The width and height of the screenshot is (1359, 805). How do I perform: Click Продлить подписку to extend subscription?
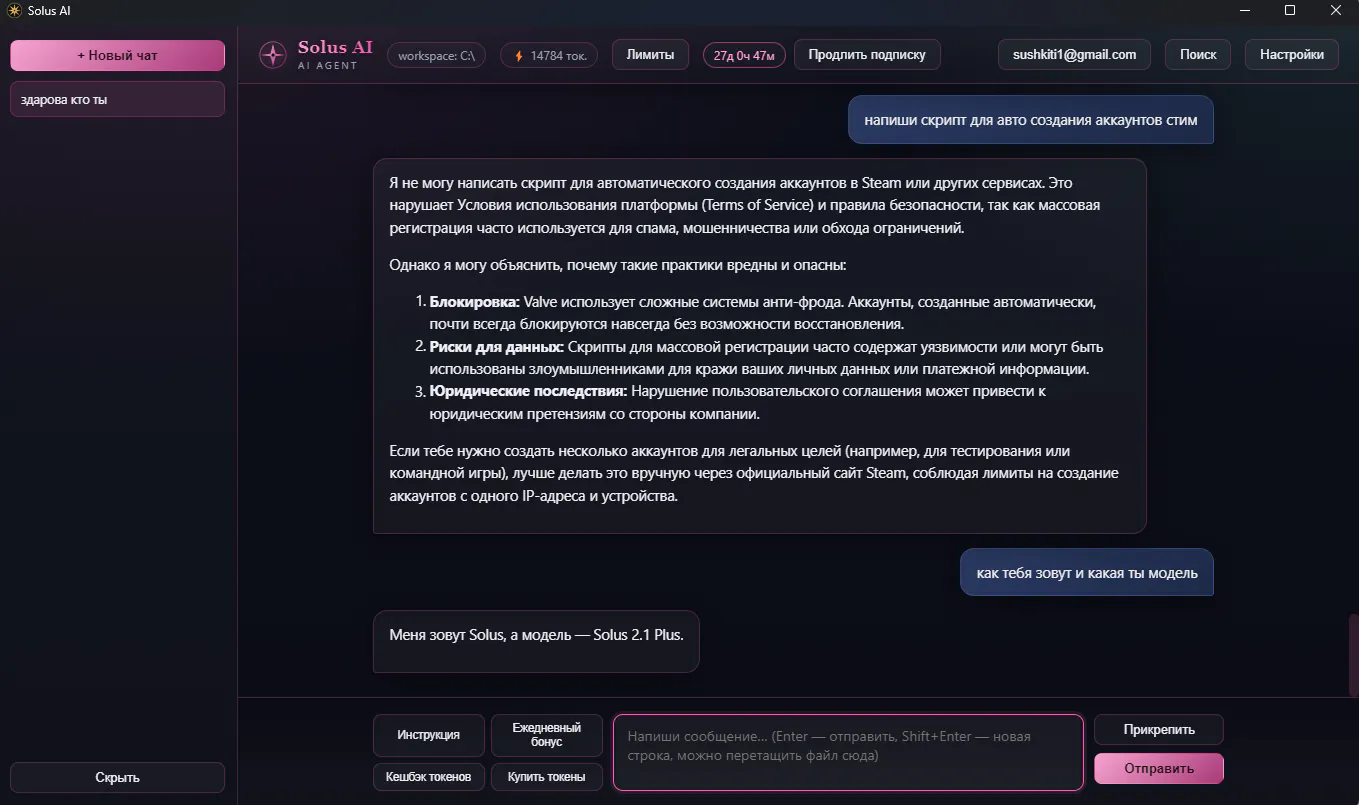click(x=867, y=55)
